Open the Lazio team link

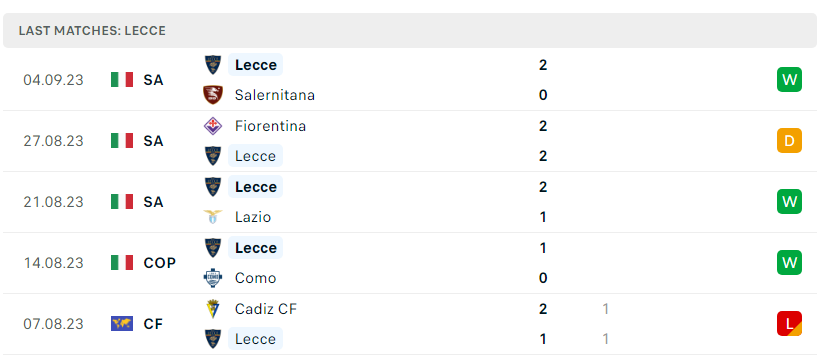tap(253, 217)
